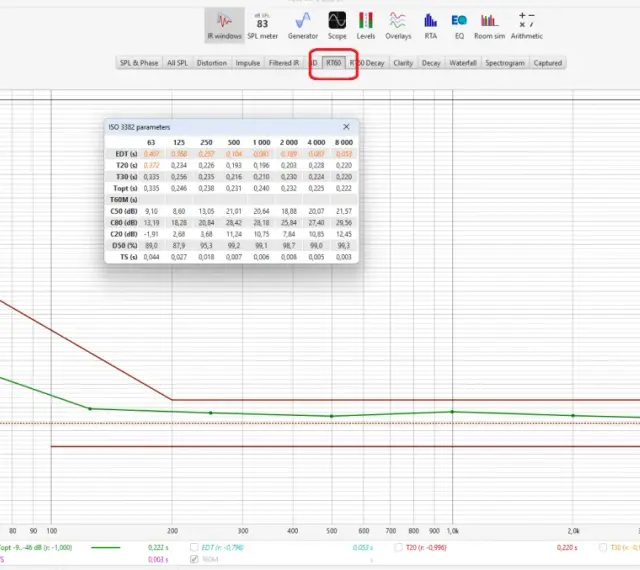The height and width of the screenshot is (570, 640).
Task: Open trace Arithmetic tool
Action: pos(527,25)
